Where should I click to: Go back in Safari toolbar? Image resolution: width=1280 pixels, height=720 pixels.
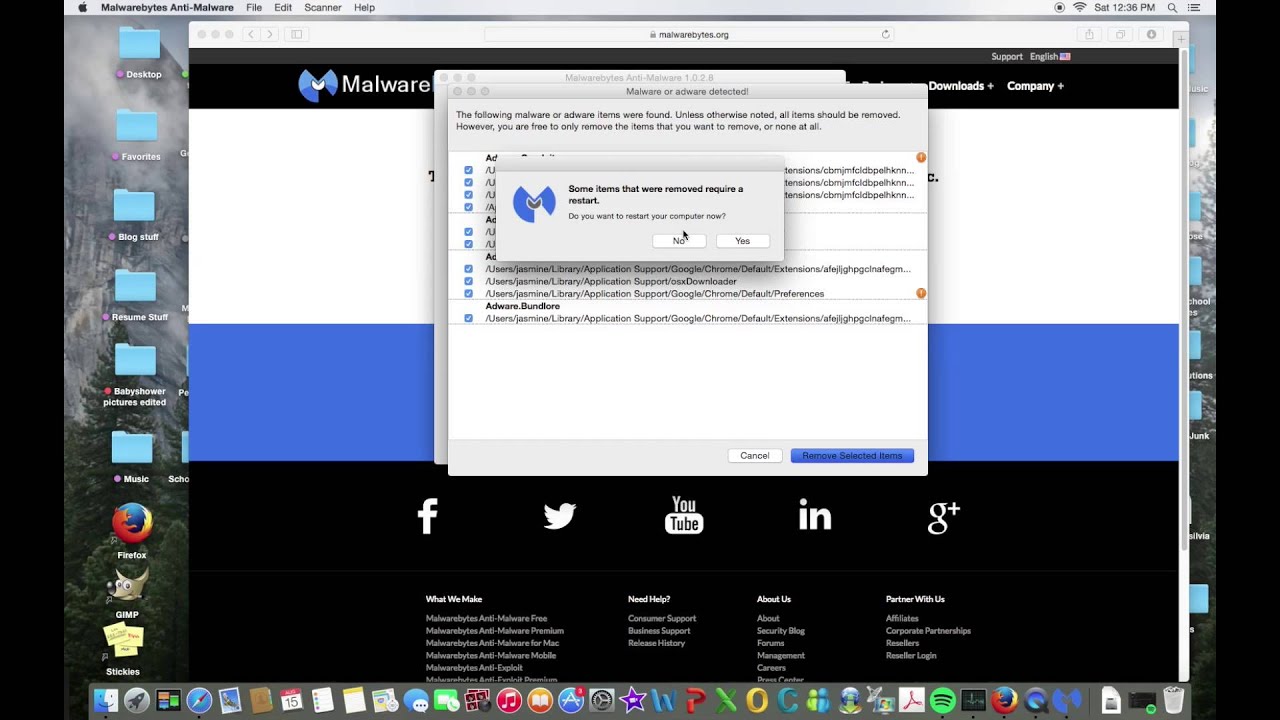tap(250, 34)
